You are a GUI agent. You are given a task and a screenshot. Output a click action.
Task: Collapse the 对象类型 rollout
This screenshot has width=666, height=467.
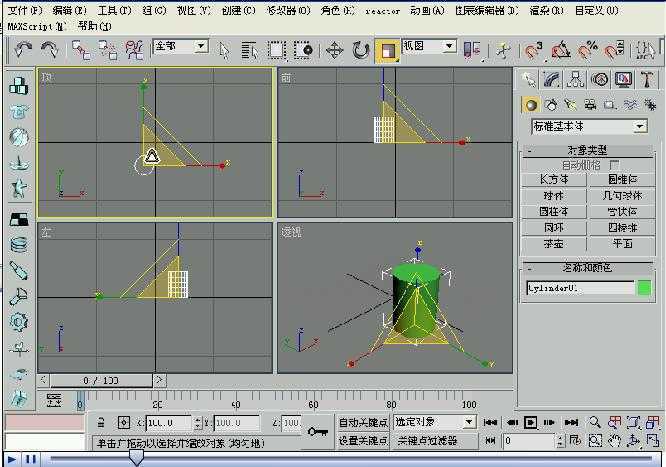[587, 150]
